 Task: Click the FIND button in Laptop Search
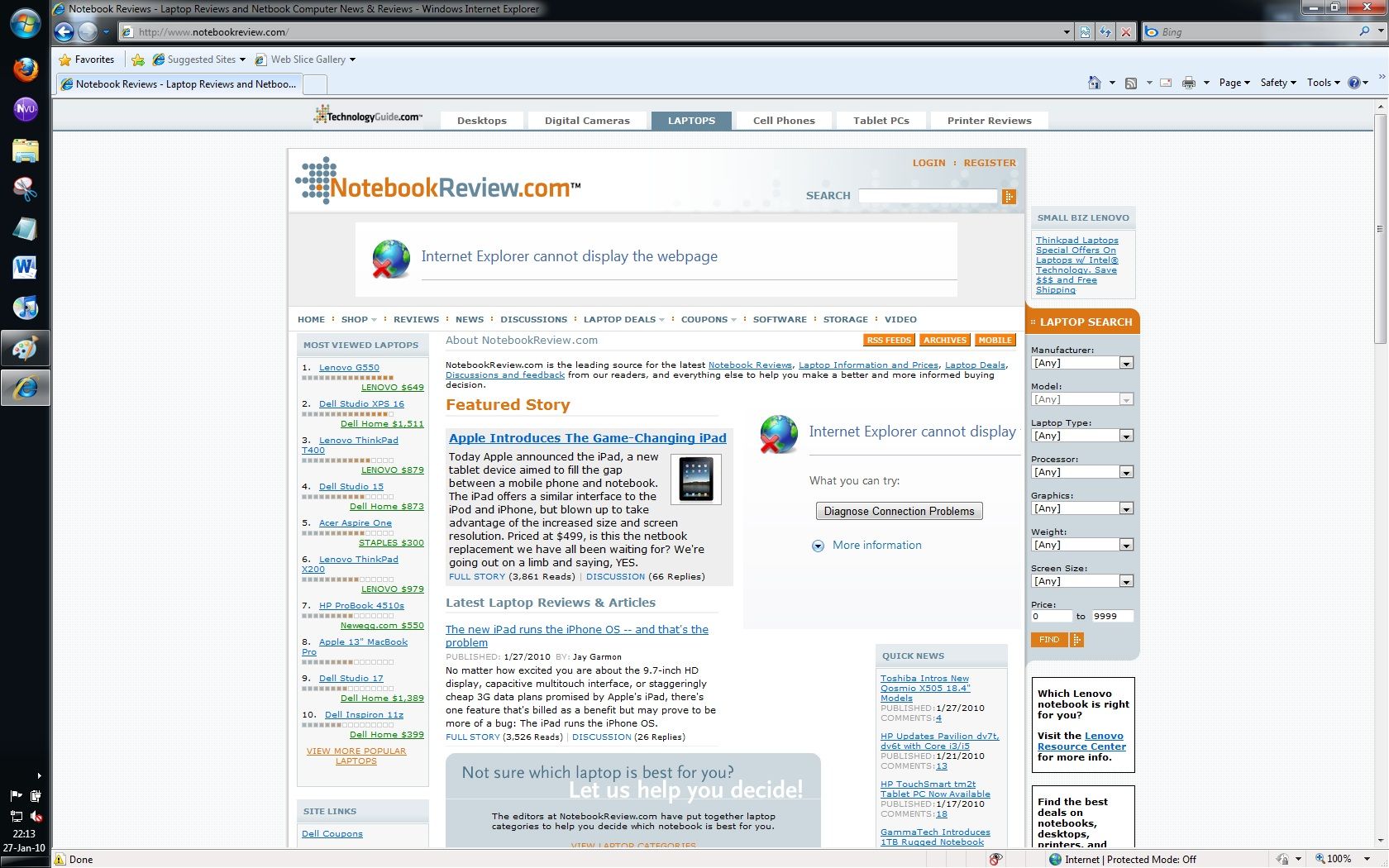coord(1048,640)
